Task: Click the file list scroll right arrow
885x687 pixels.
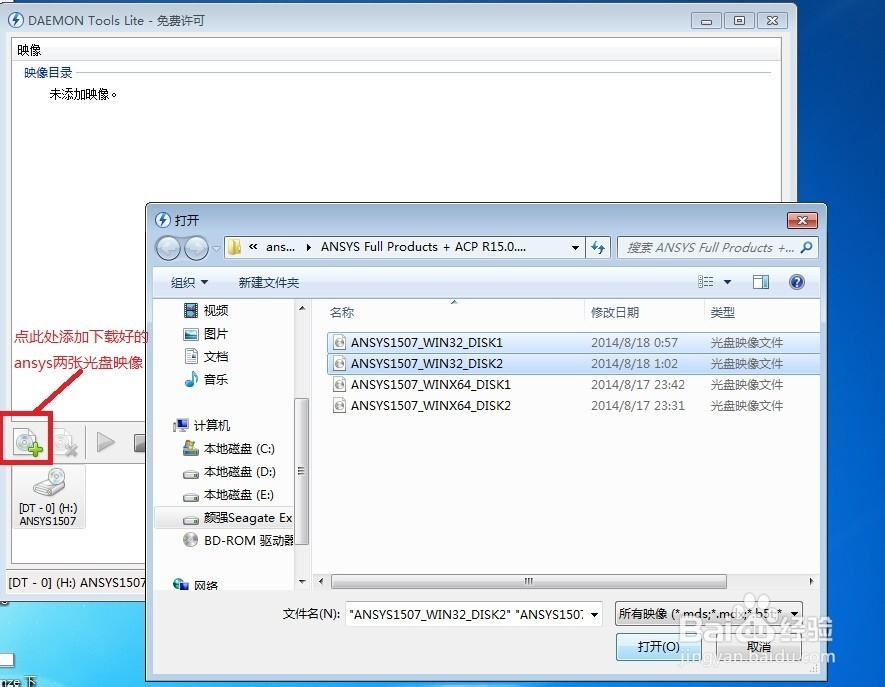Action: point(812,581)
